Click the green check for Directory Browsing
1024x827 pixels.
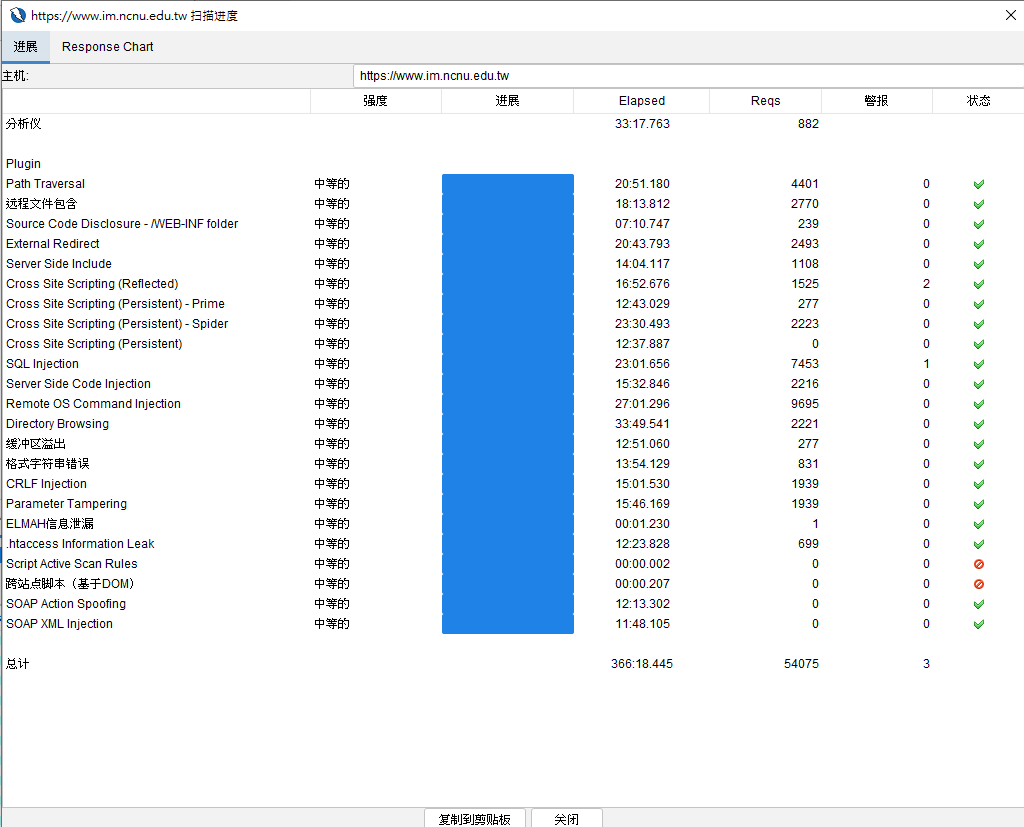pyautogui.click(x=978, y=424)
